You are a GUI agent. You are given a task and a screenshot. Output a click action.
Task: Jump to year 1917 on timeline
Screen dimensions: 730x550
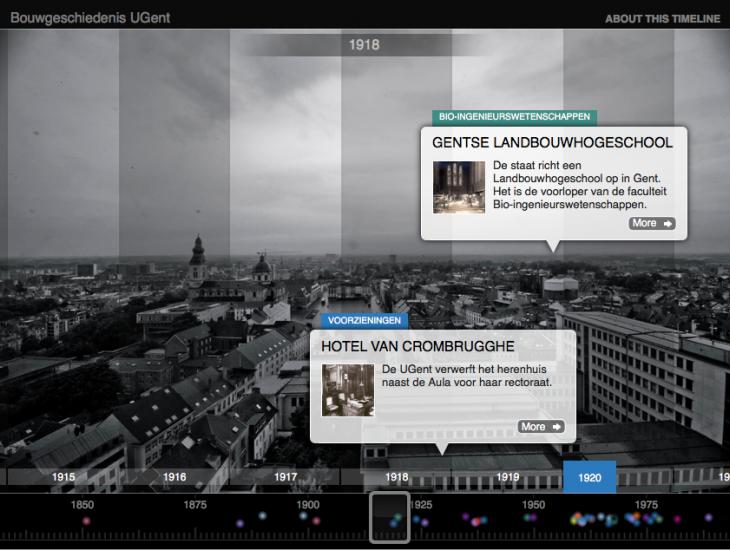coord(285,477)
